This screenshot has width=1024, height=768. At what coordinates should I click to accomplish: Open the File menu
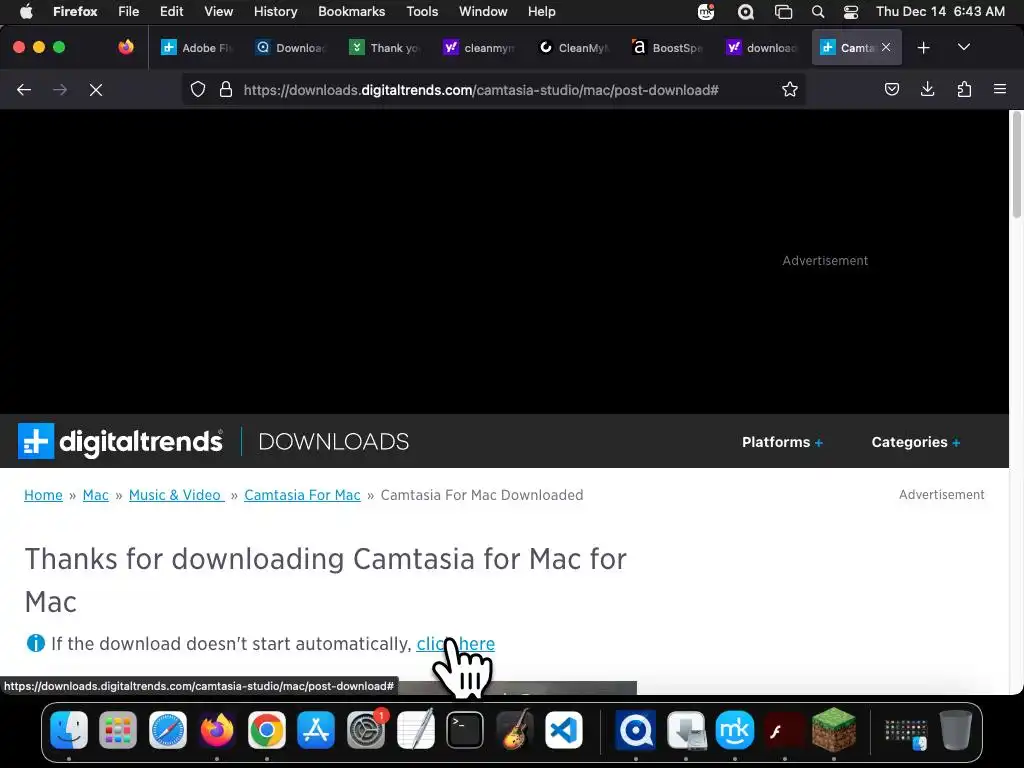coord(129,11)
